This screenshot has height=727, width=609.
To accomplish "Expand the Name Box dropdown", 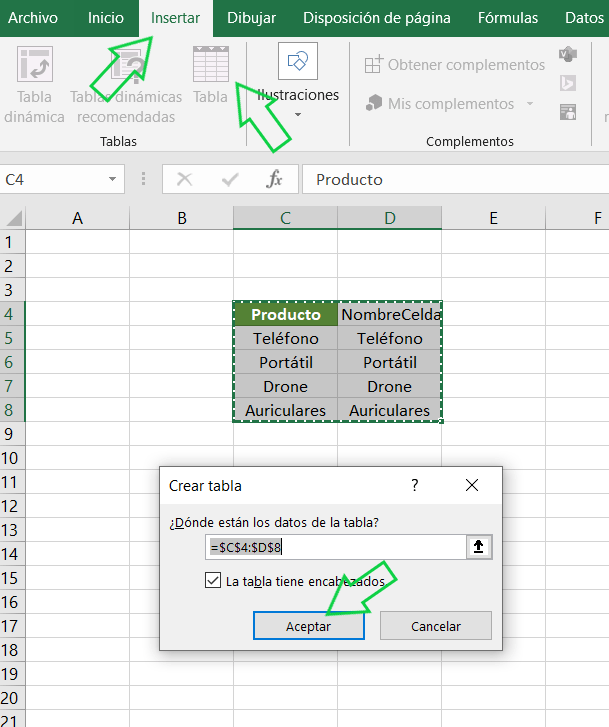I will tap(112, 179).
